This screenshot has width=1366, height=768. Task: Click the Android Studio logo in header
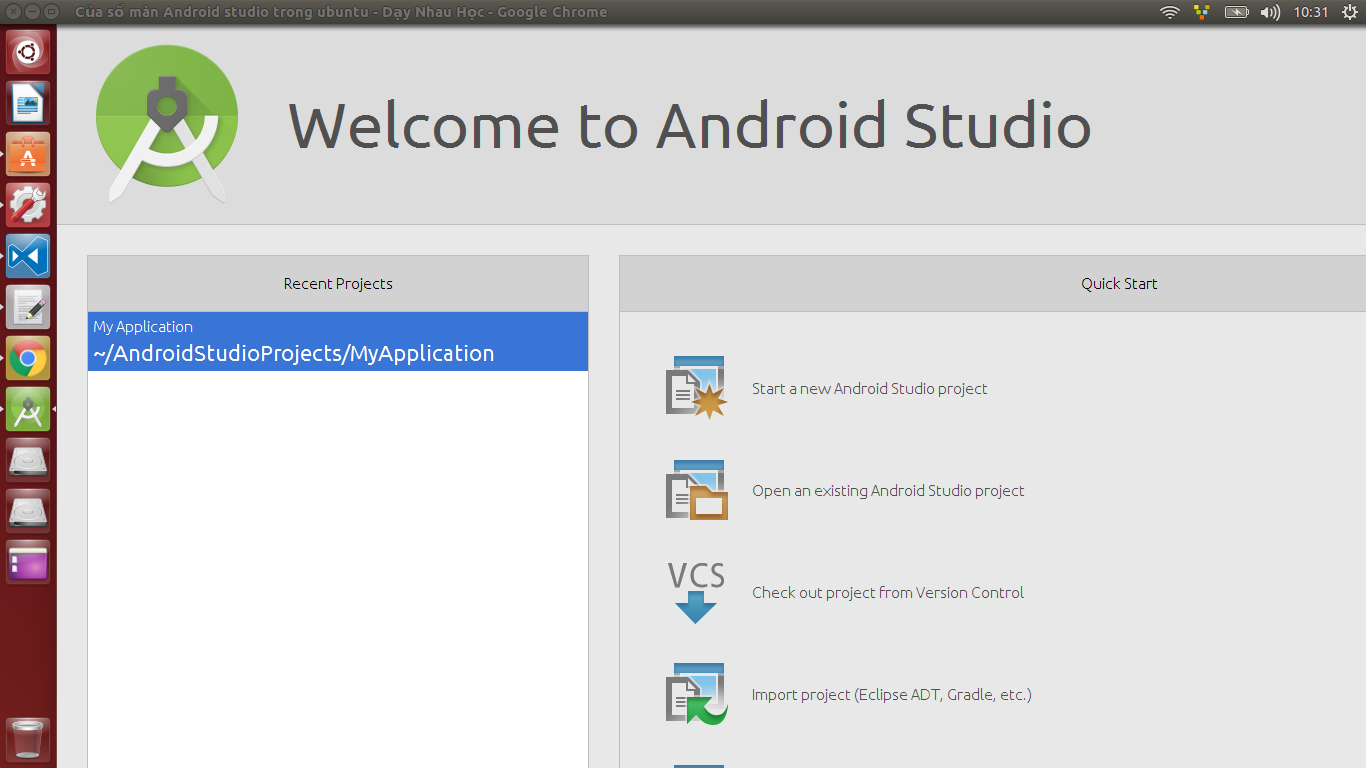[x=167, y=124]
